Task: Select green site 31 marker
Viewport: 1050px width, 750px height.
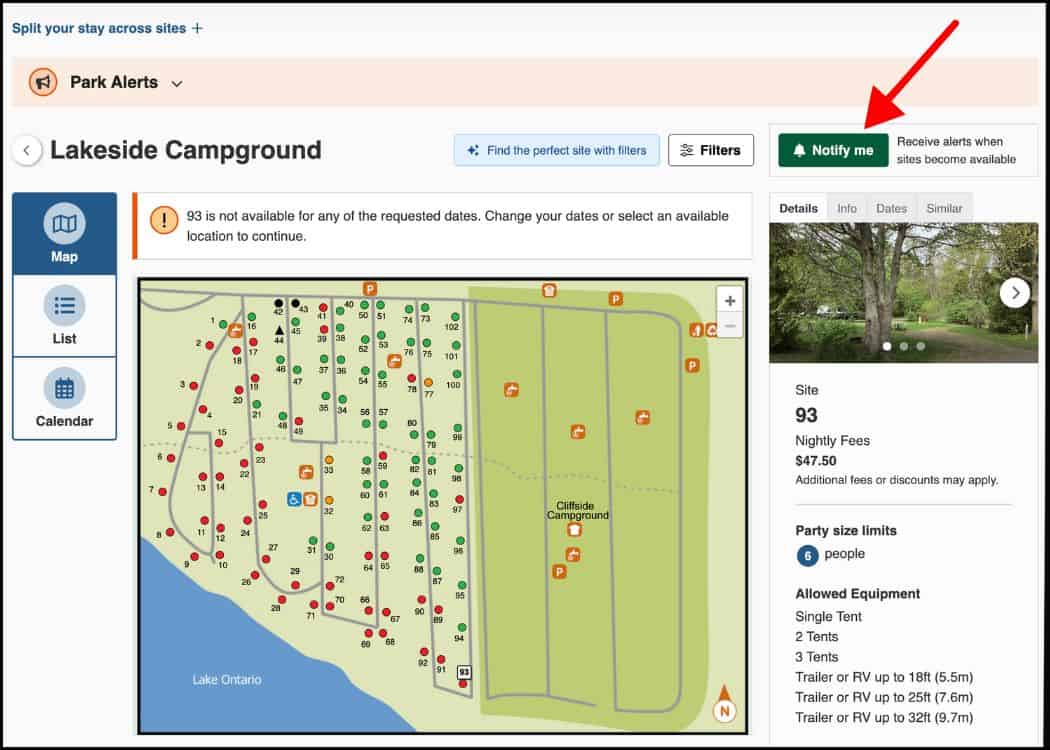Action: point(313,540)
